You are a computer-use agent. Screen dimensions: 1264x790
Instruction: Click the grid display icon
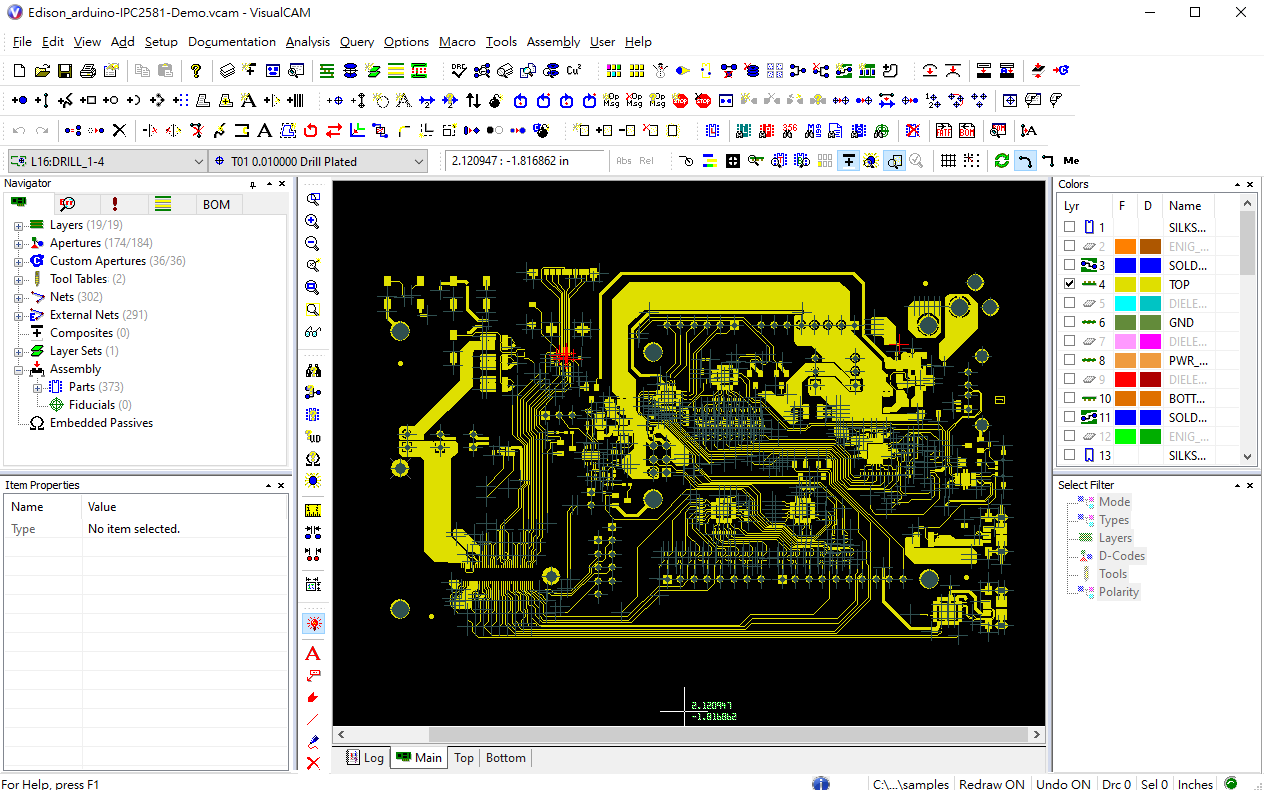click(x=948, y=161)
